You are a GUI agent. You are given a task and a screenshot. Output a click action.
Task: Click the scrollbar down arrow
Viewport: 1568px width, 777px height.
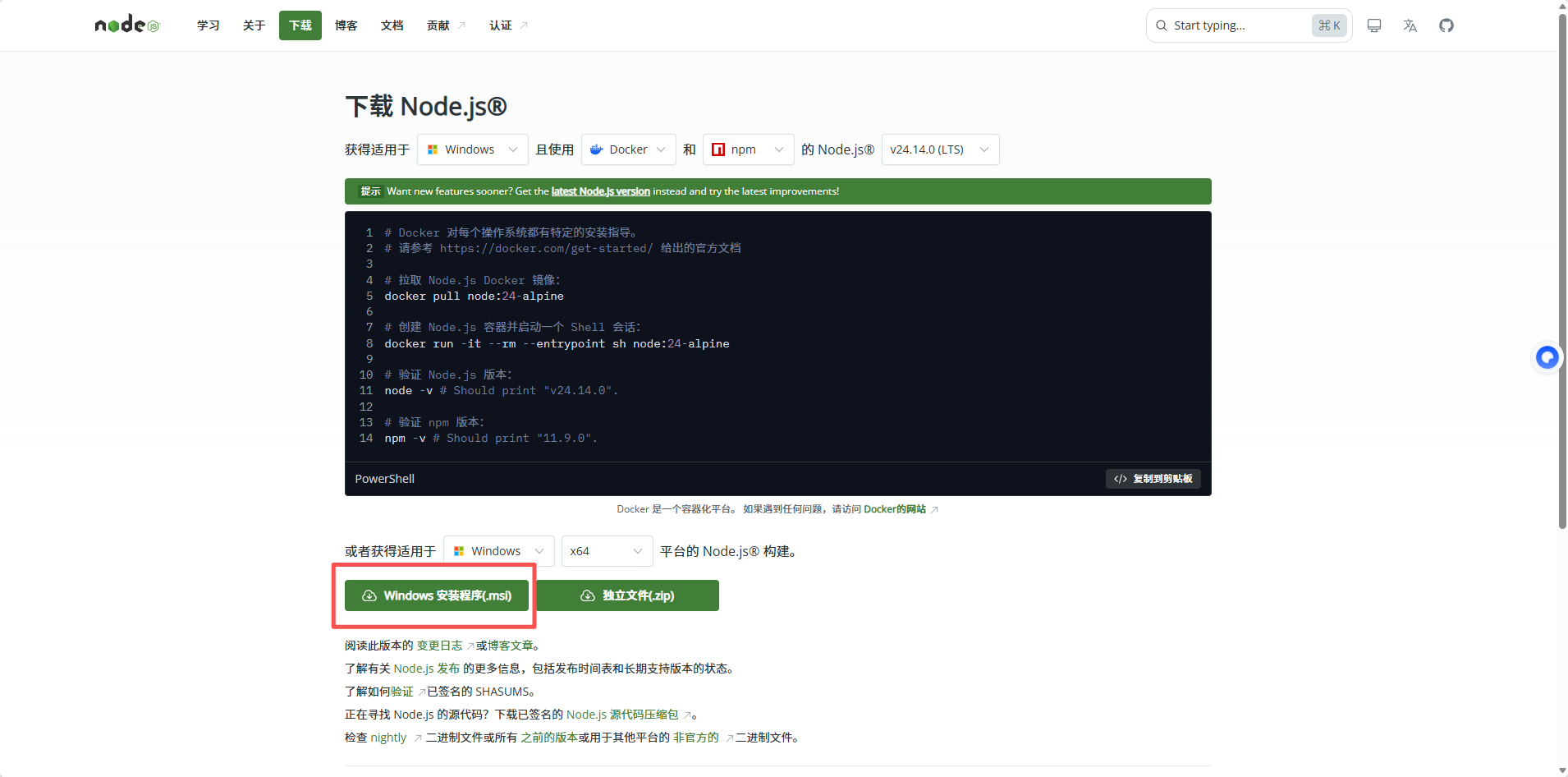[1562, 770]
